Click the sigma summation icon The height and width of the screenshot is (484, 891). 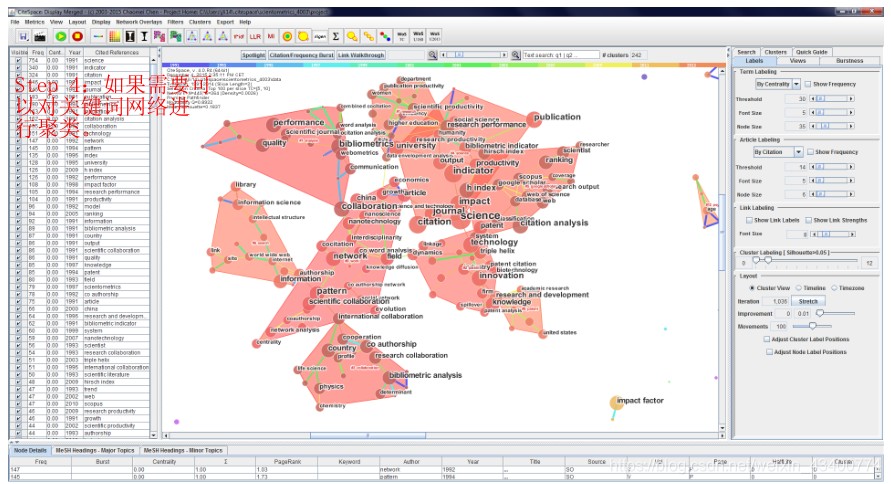336,36
